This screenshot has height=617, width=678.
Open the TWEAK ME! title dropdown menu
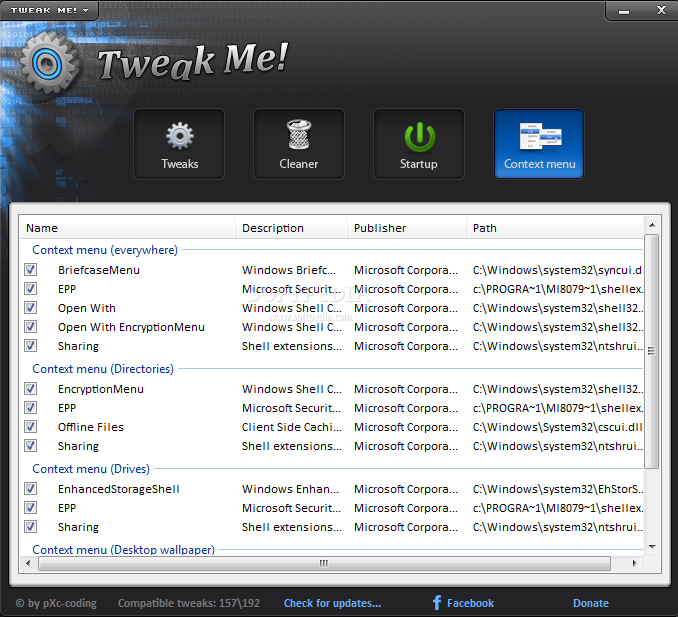[49, 10]
